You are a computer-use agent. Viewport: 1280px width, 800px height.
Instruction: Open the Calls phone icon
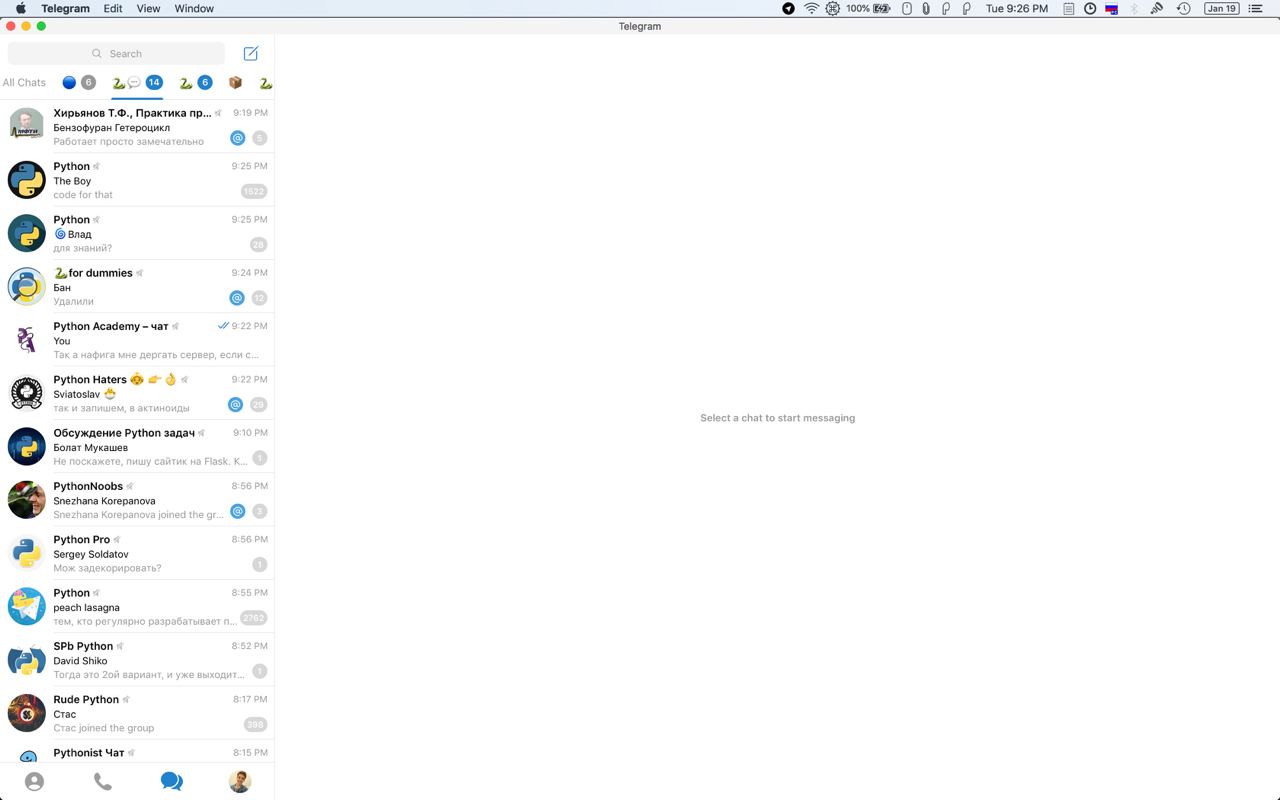pyautogui.click(x=103, y=782)
